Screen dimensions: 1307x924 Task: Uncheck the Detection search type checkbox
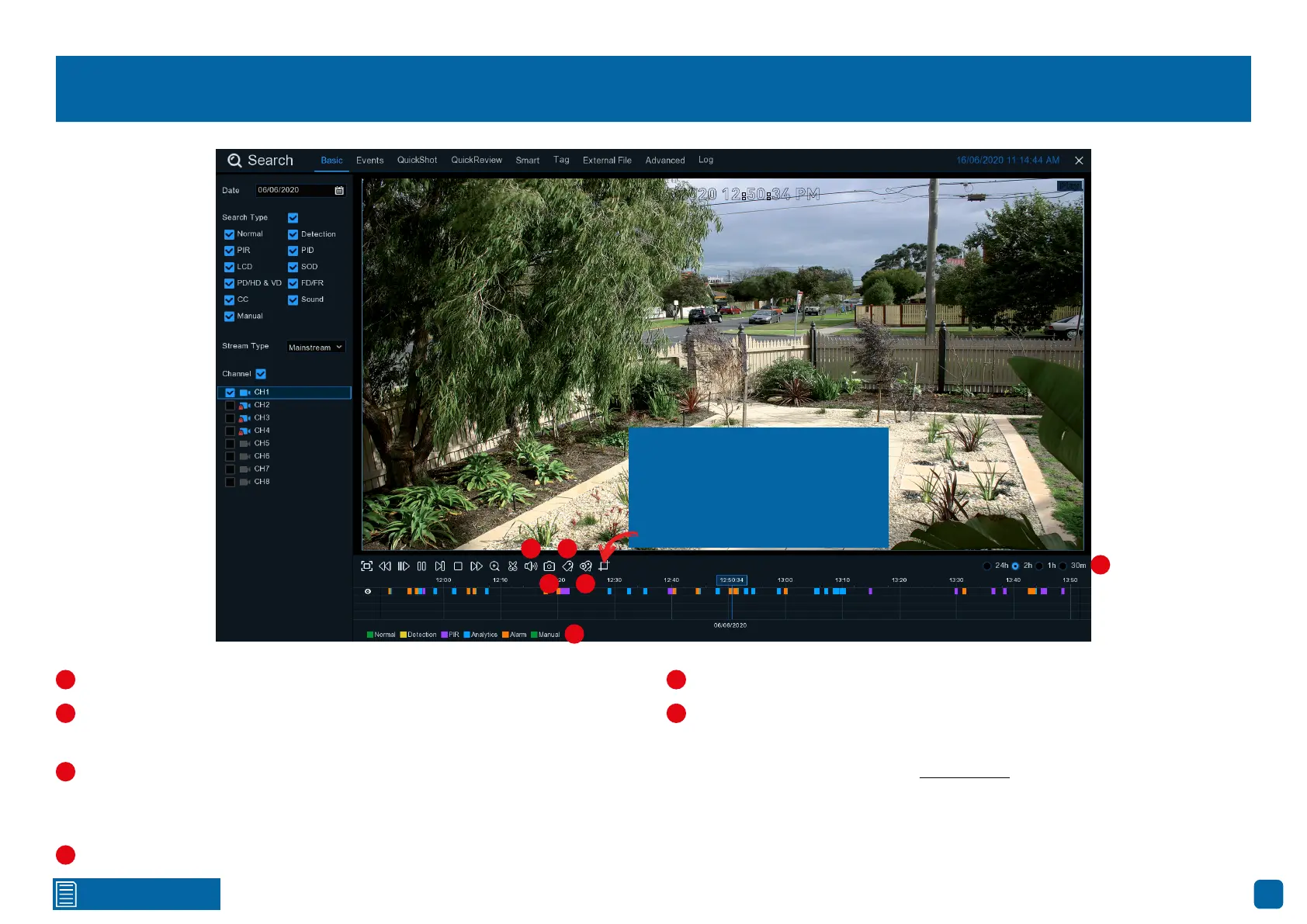click(x=293, y=234)
